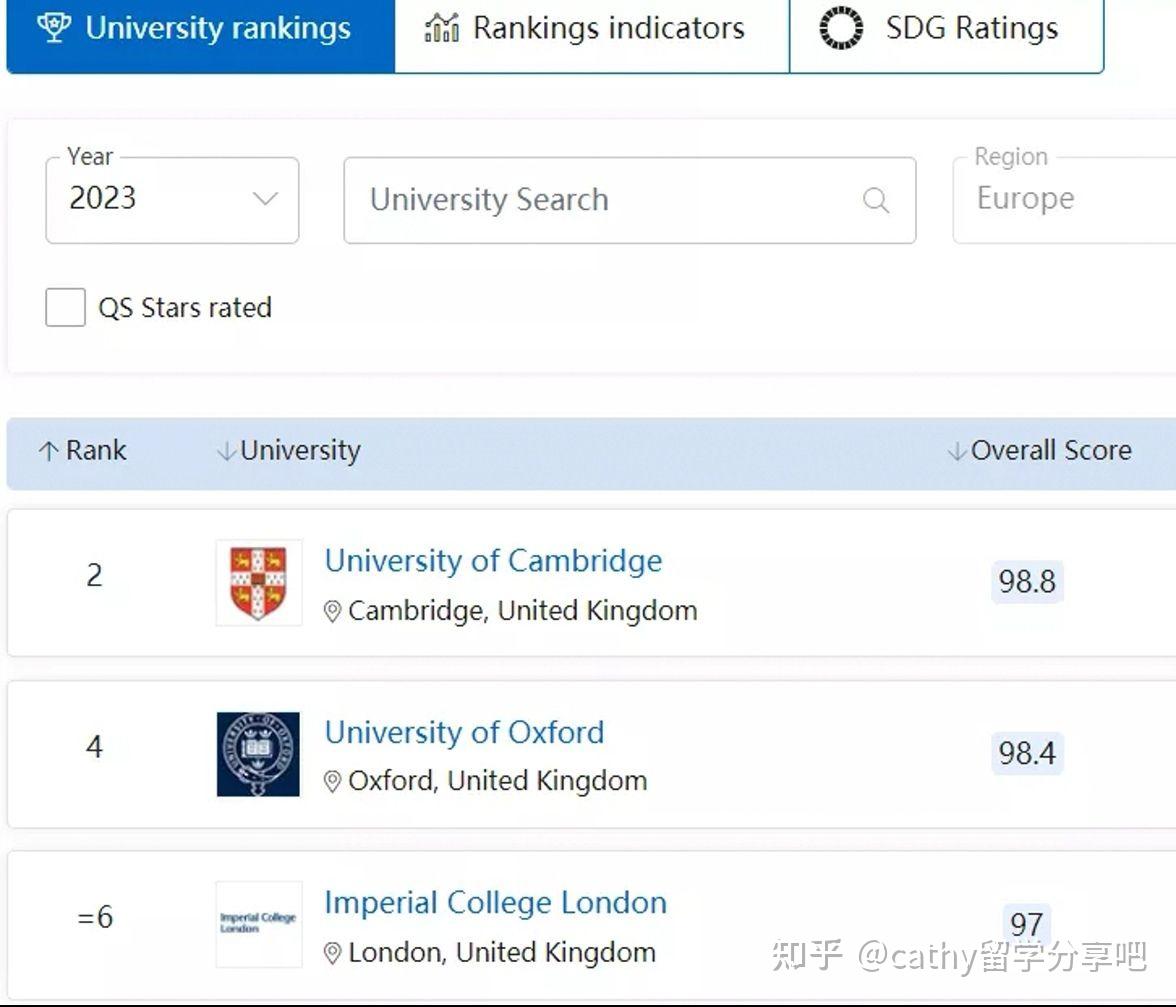Open the Imperial College London link
Image resolution: width=1176 pixels, height=1007 pixels.
[495, 902]
